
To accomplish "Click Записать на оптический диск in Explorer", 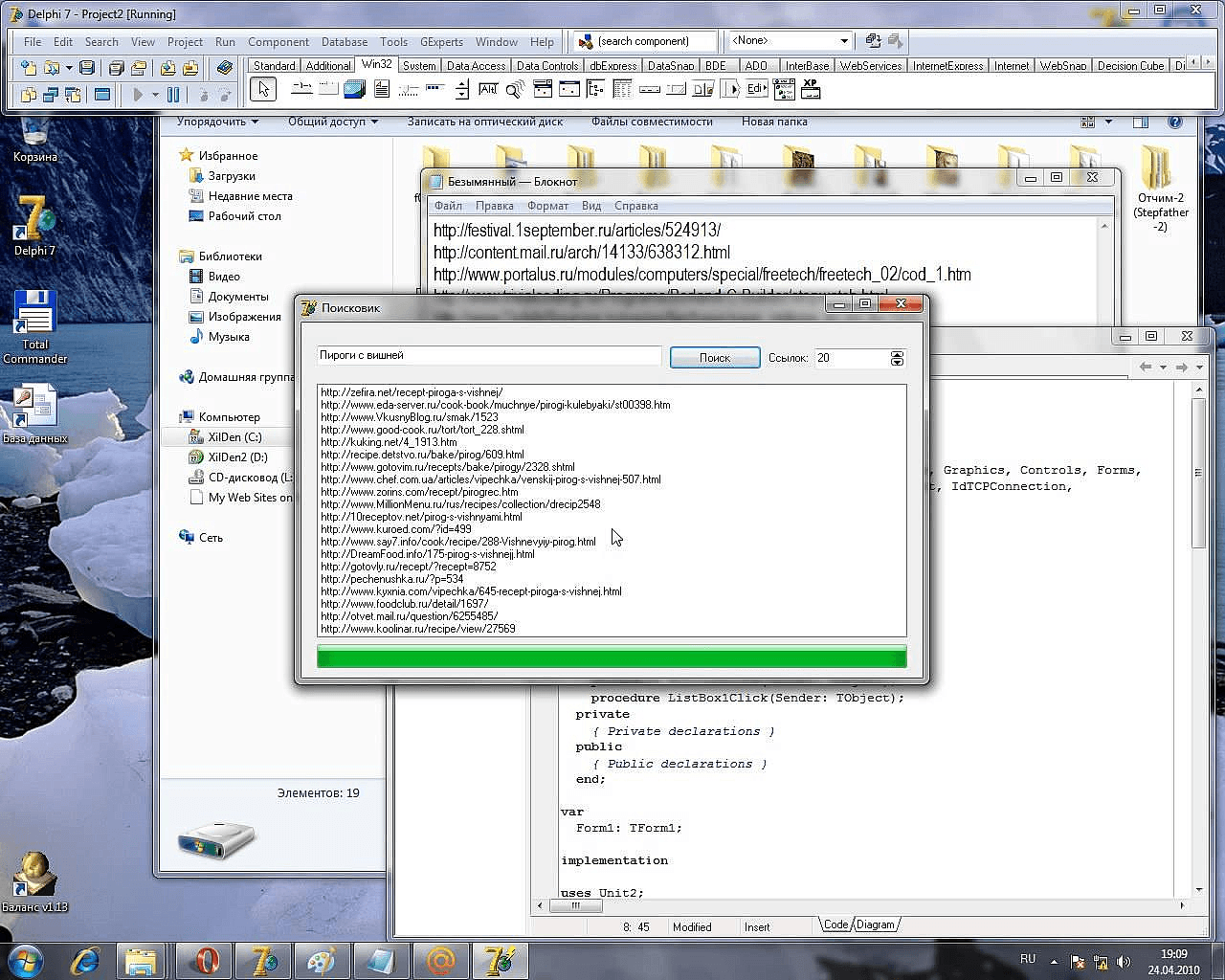I will click(x=485, y=122).
